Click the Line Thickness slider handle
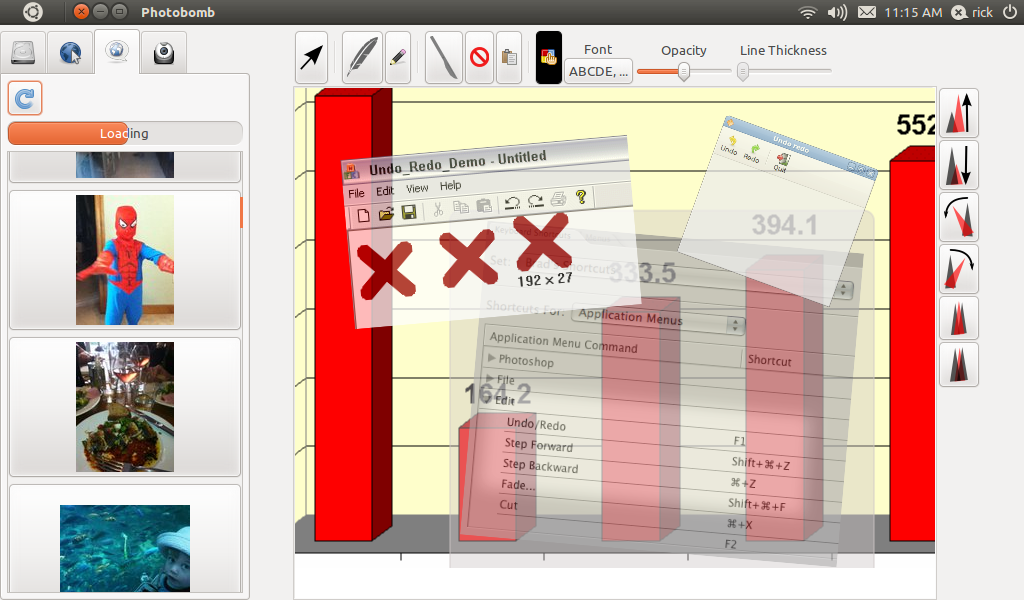 tap(743, 71)
